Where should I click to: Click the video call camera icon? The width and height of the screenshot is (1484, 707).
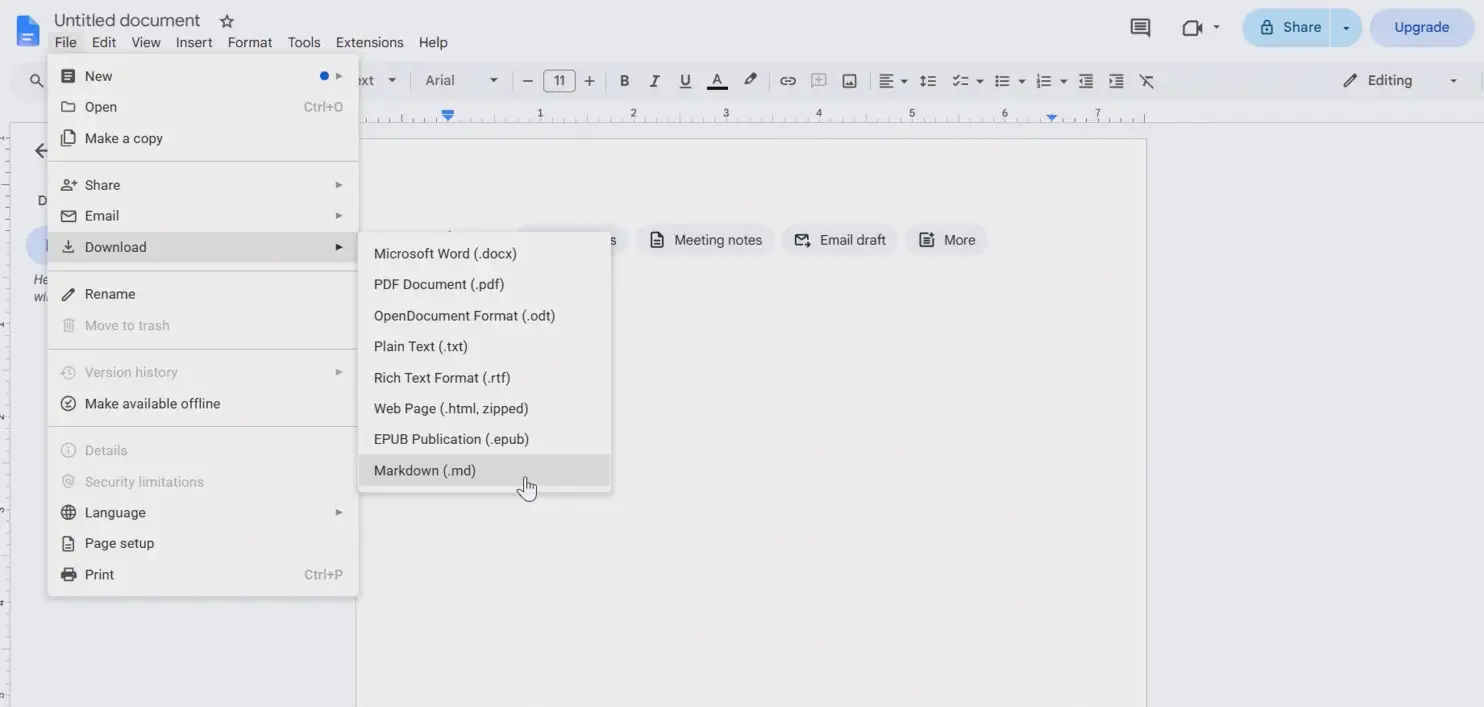pos(1191,28)
